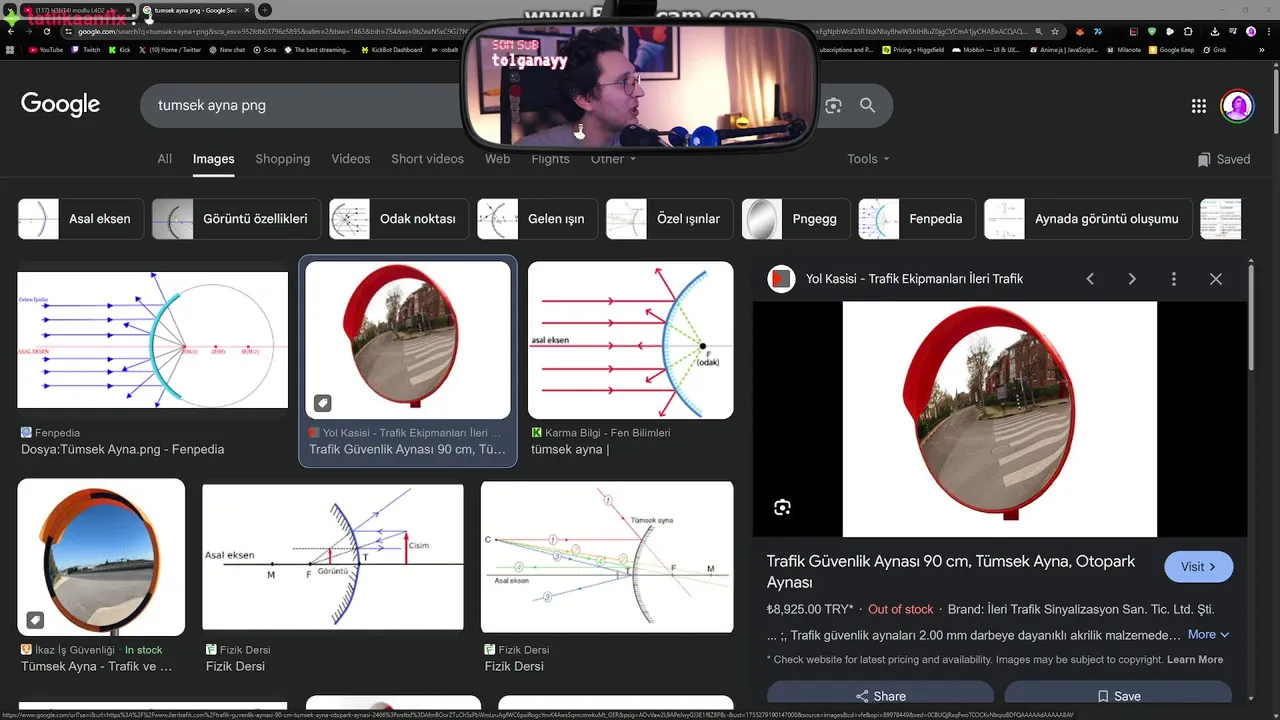This screenshot has height=720, width=1280.
Task: Click the large red mirror preview image
Action: [1000, 419]
